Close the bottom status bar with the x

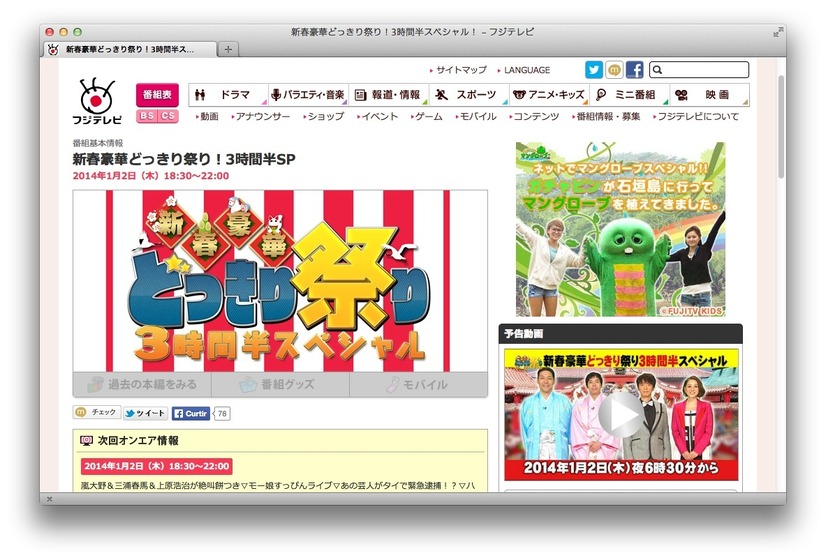(x=49, y=499)
